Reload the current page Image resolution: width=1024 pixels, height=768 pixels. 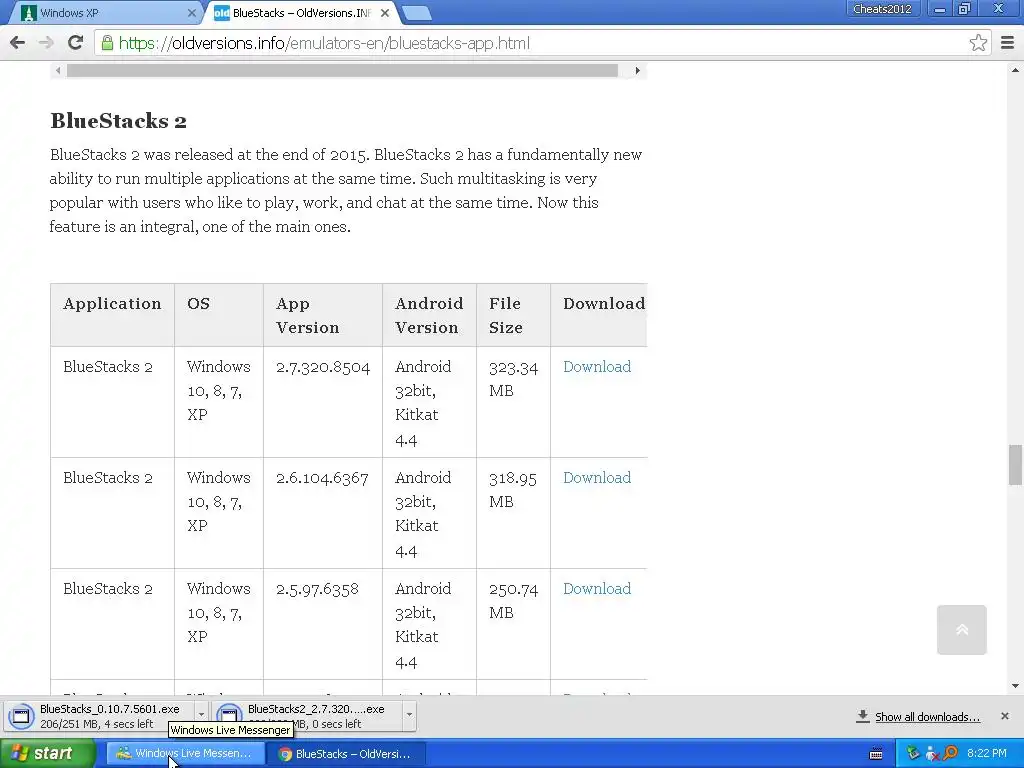click(x=75, y=43)
